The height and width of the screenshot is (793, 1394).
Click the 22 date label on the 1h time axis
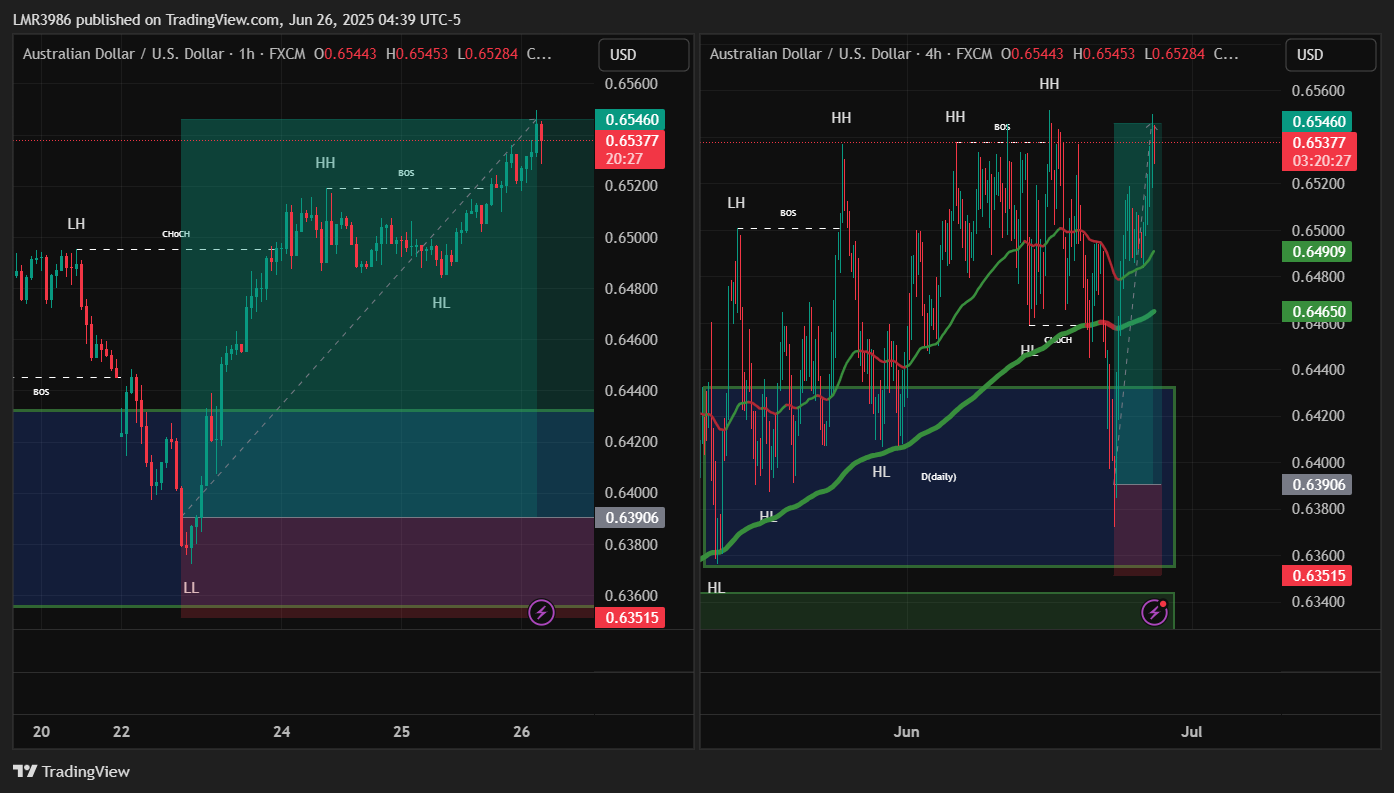coord(122,732)
